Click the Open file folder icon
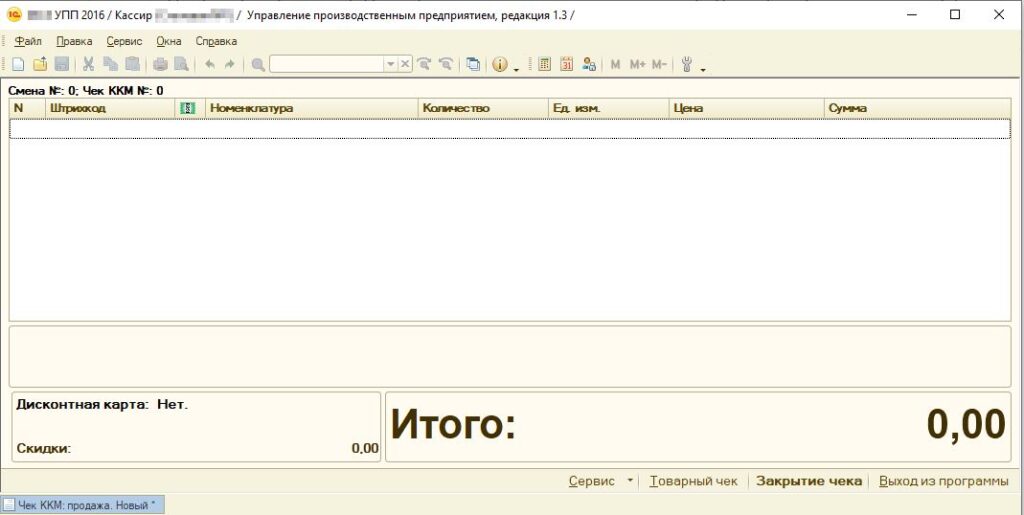The image size is (1024, 515). pyautogui.click(x=40, y=64)
